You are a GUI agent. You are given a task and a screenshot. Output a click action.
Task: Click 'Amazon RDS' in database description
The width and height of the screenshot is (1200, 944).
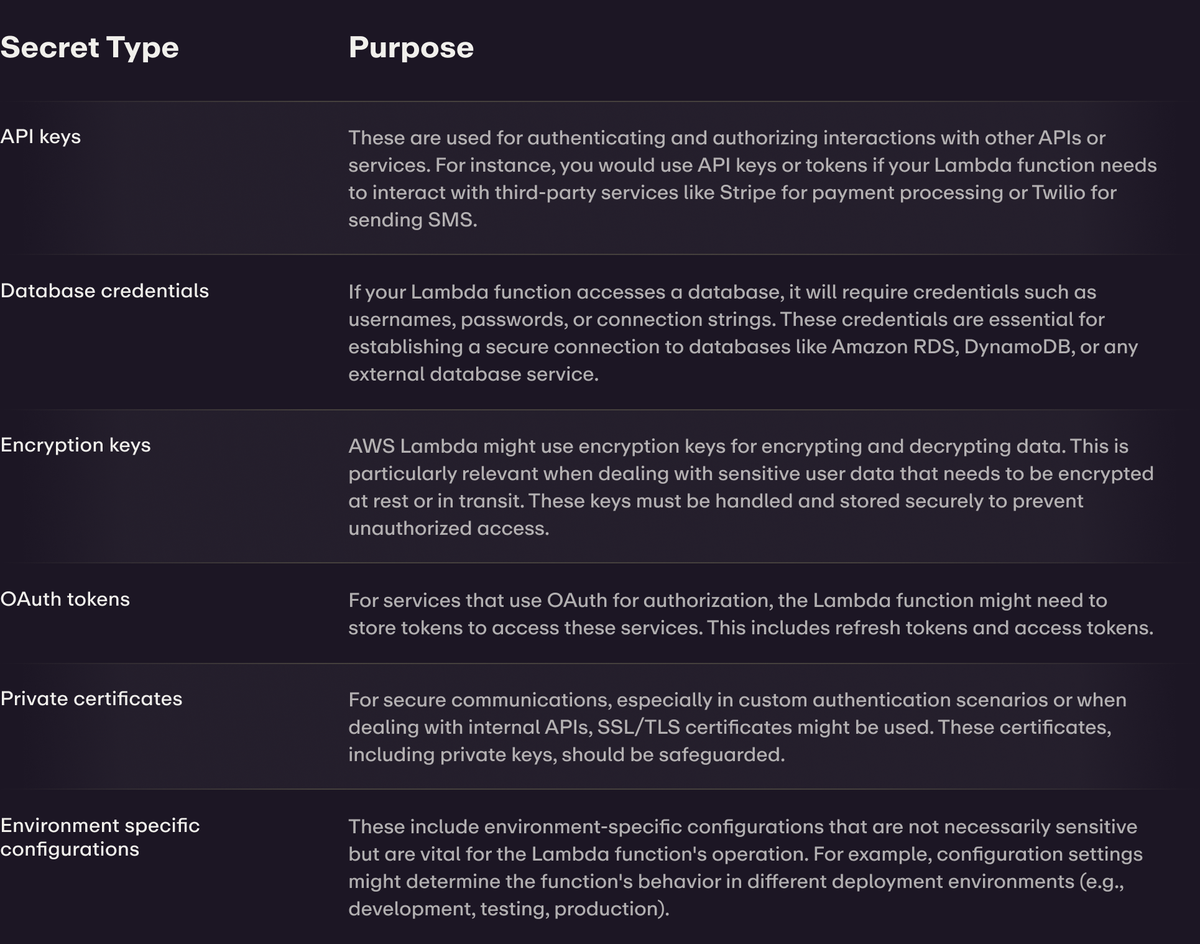(894, 347)
